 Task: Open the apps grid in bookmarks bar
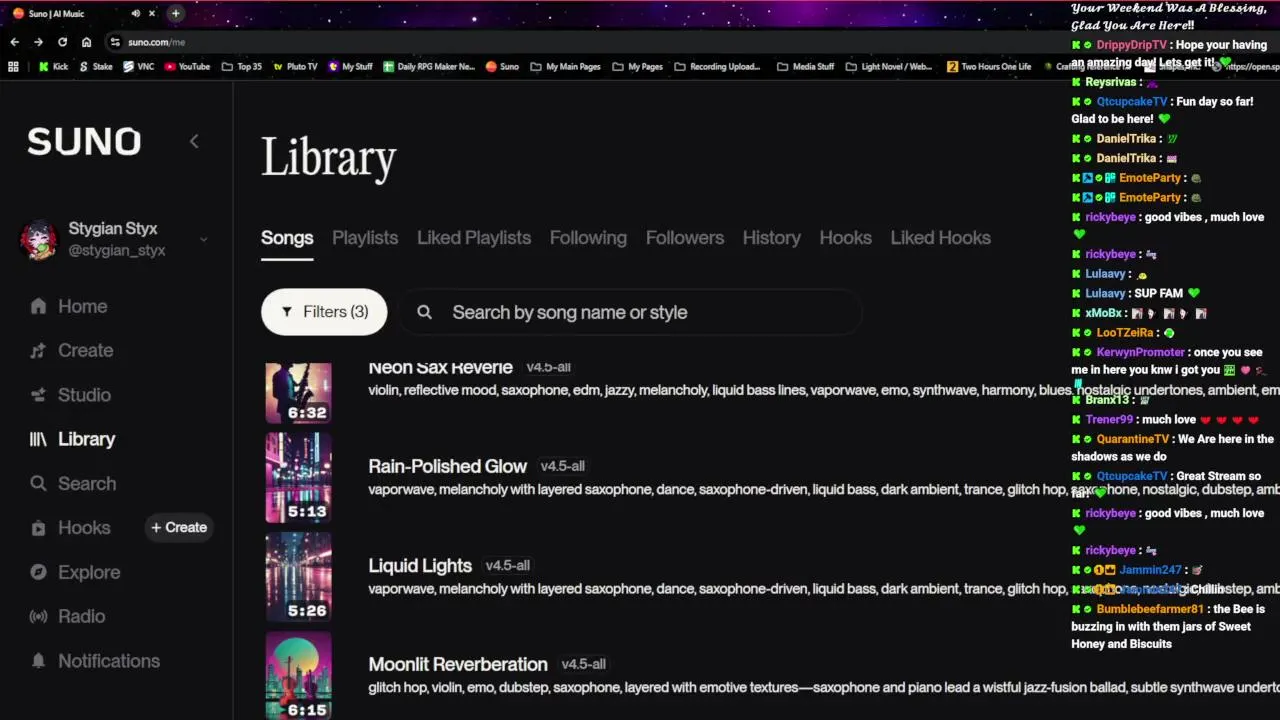13,67
